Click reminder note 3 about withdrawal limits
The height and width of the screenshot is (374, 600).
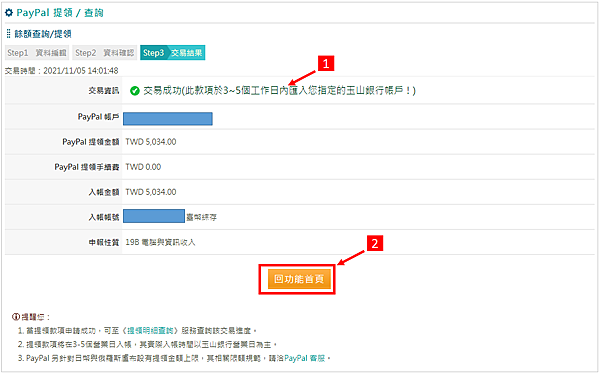174,358
